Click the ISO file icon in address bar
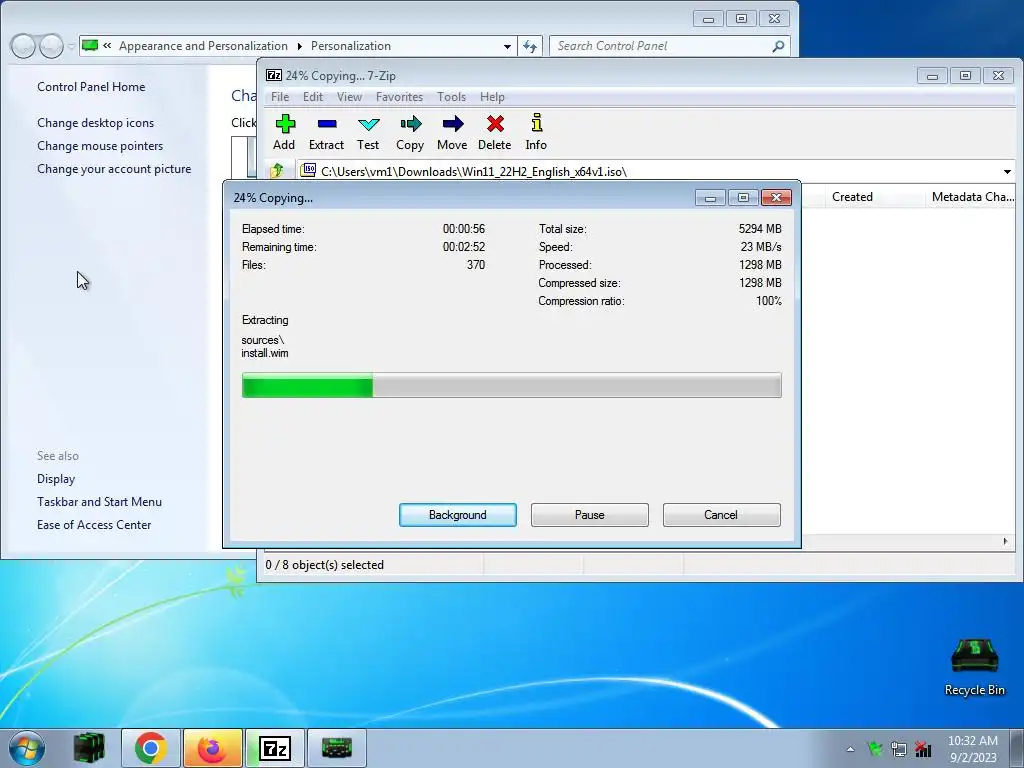Viewport: 1024px width, 768px height. [308, 170]
